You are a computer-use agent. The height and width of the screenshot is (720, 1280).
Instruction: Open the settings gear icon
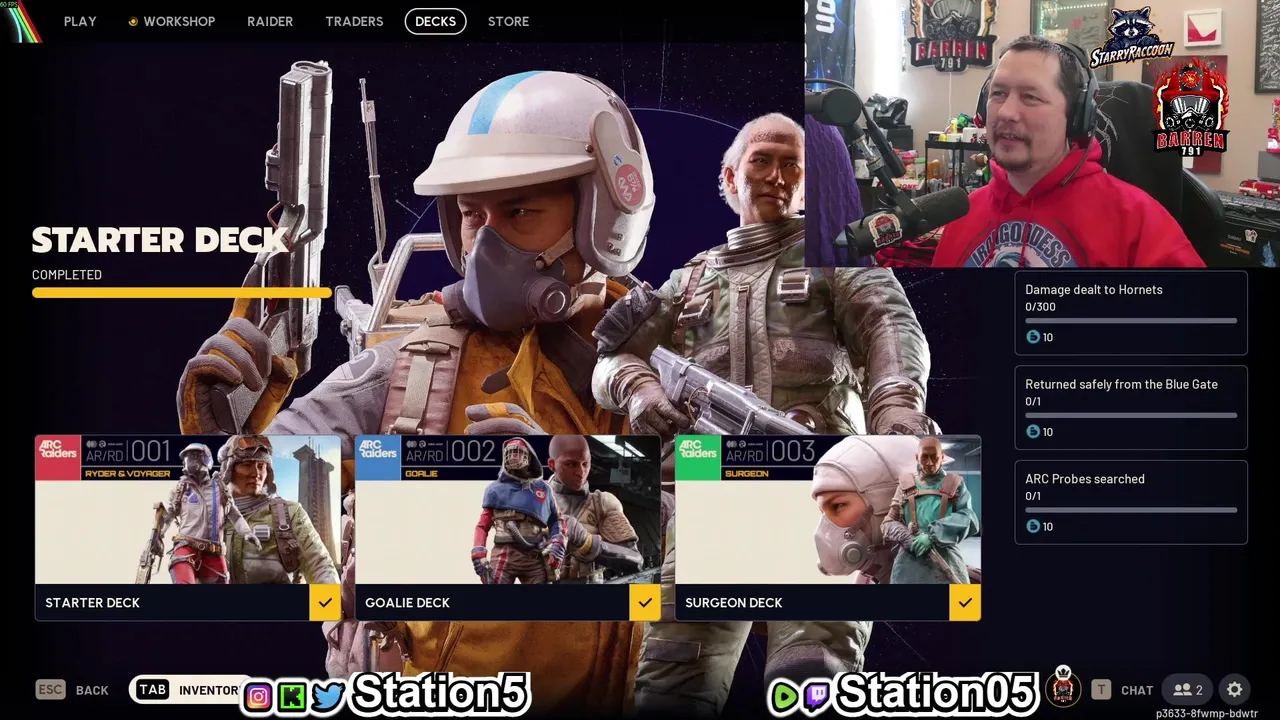click(1235, 690)
